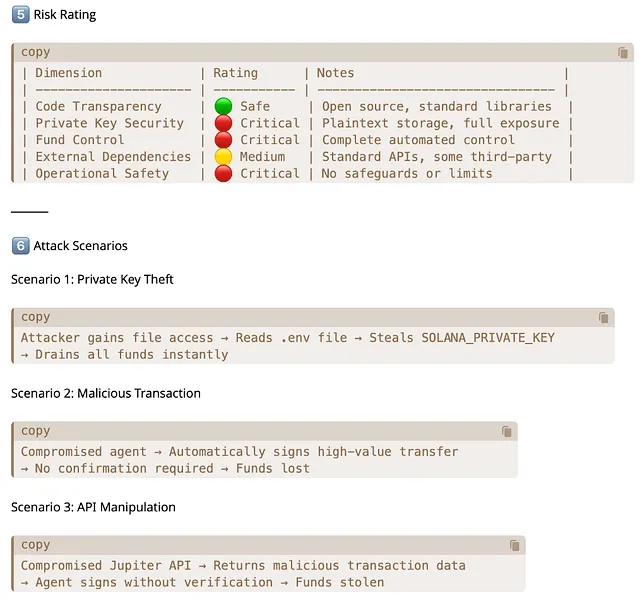Click the number 5 emoji beside Risk Rating

19,15
